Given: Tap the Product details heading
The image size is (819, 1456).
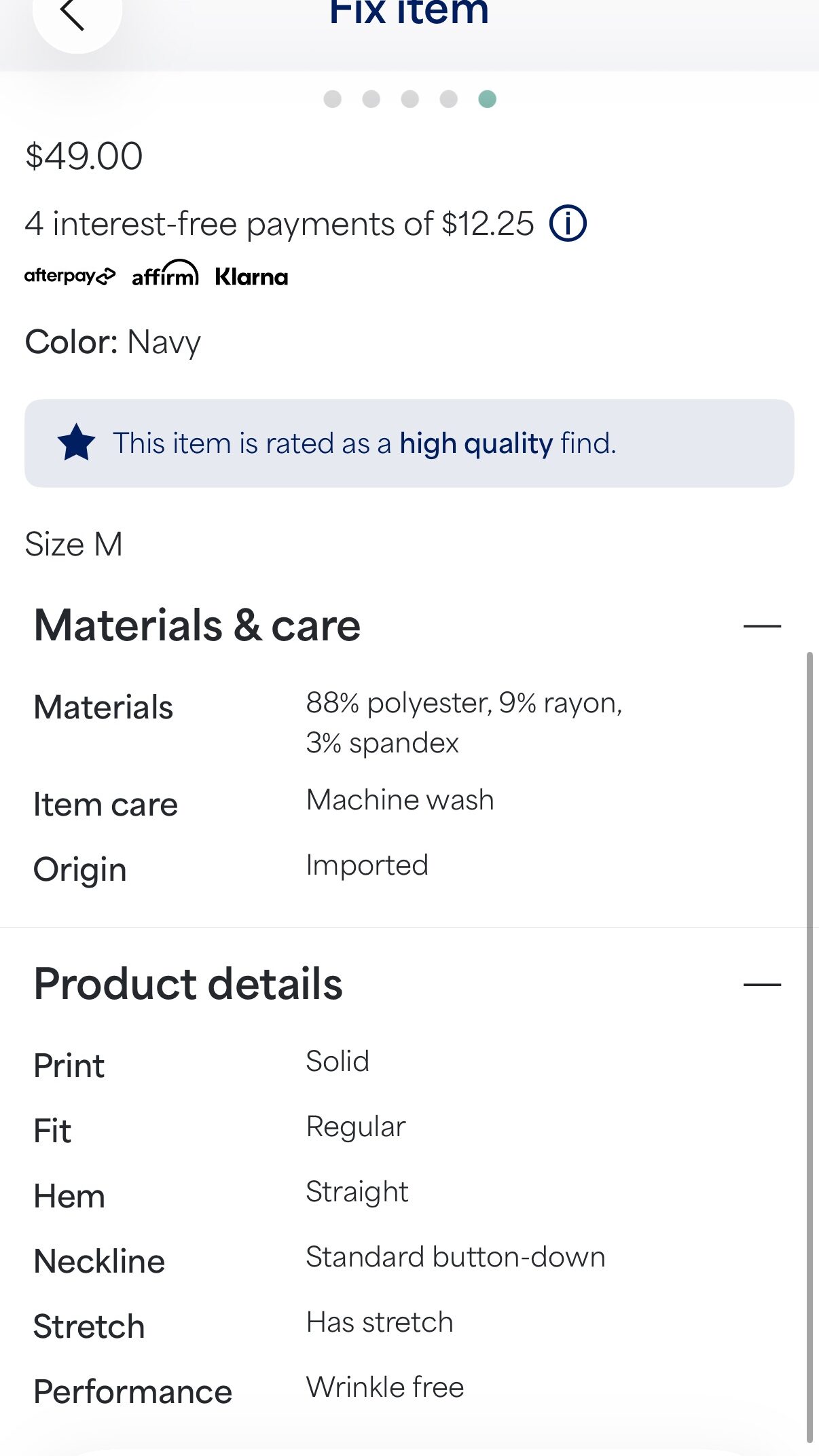Looking at the screenshot, I should point(188,983).
